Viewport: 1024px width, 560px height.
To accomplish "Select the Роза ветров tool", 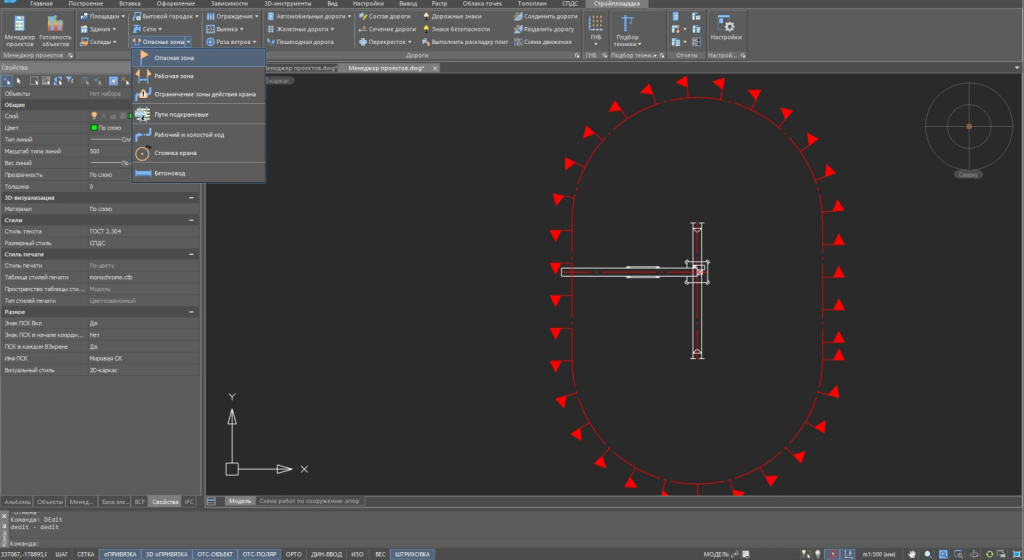I will (232, 42).
